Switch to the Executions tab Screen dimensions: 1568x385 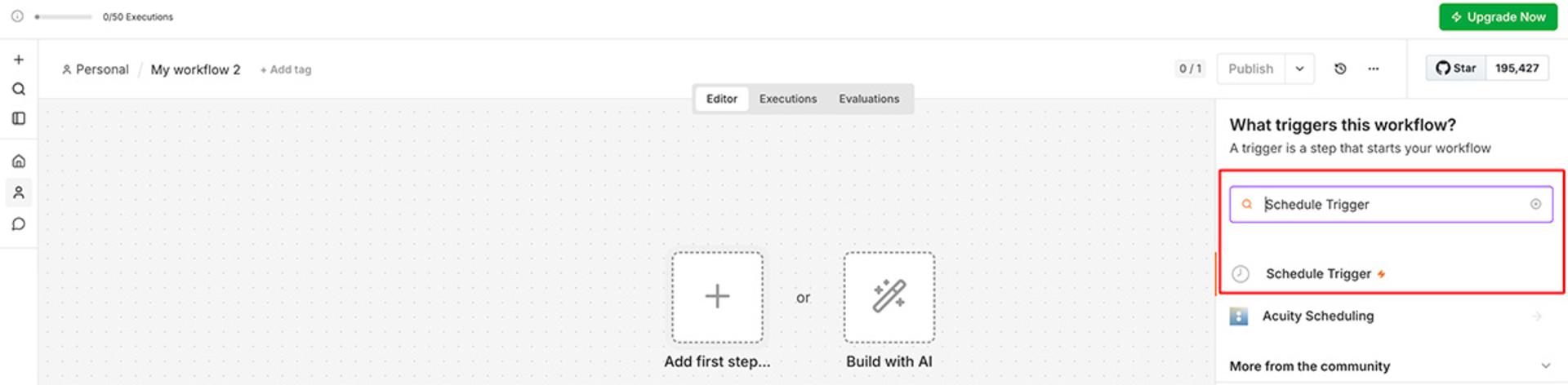pos(787,99)
